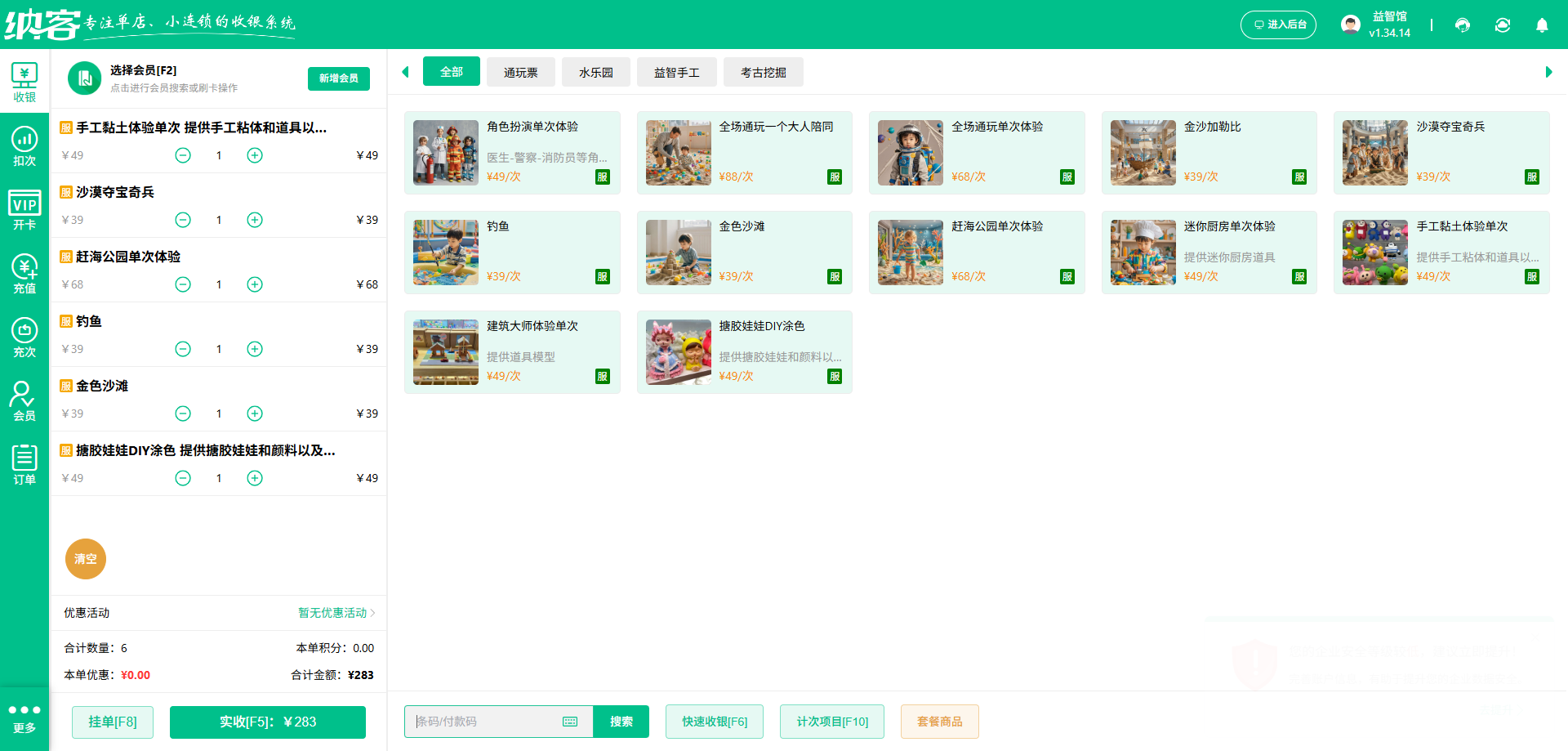Expand the 暂无优惠活动 promotions row
The image size is (1568, 751).
point(336,613)
